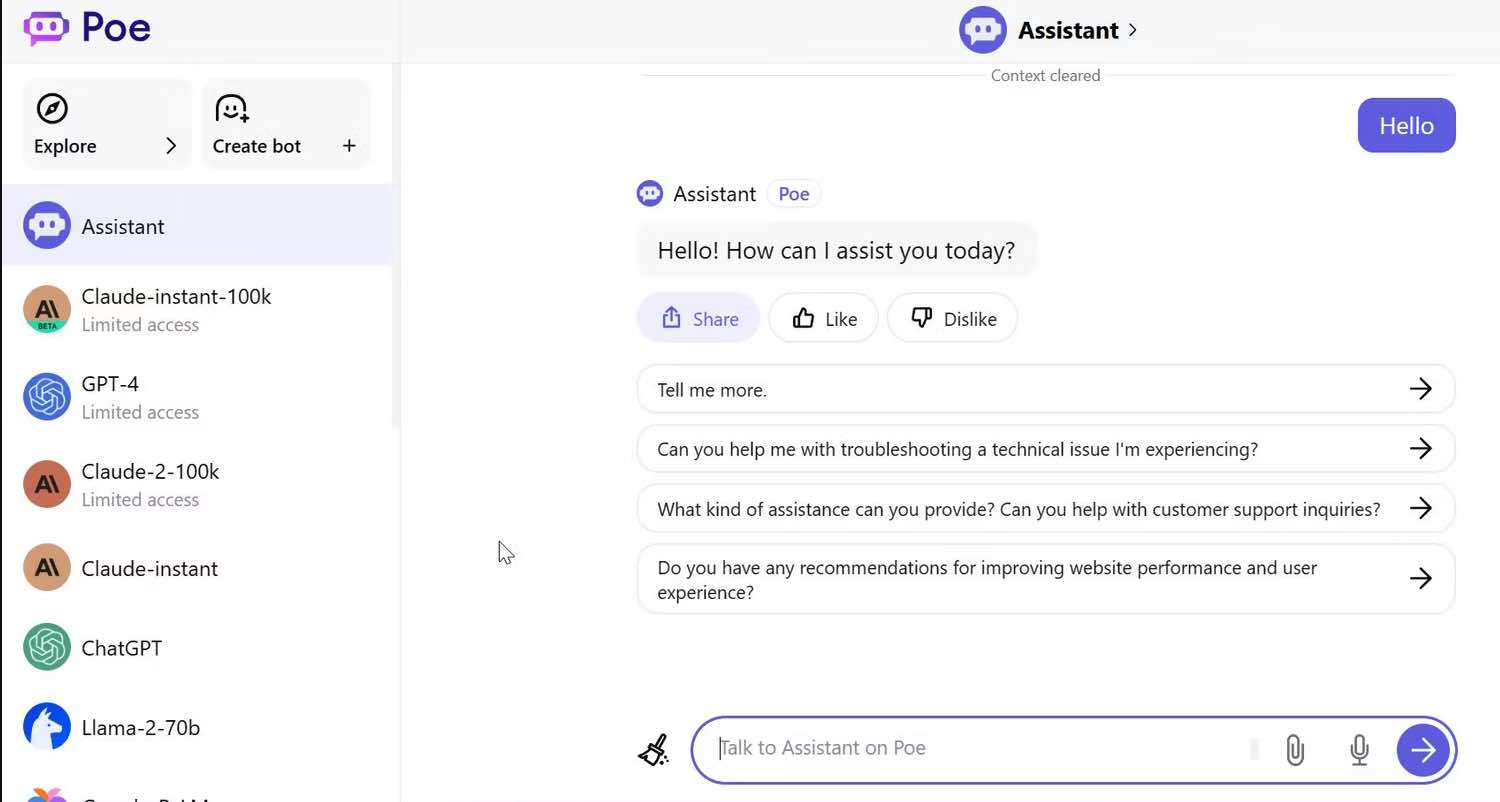
Task: Click the plus sign on Create bot
Action: 349,146
